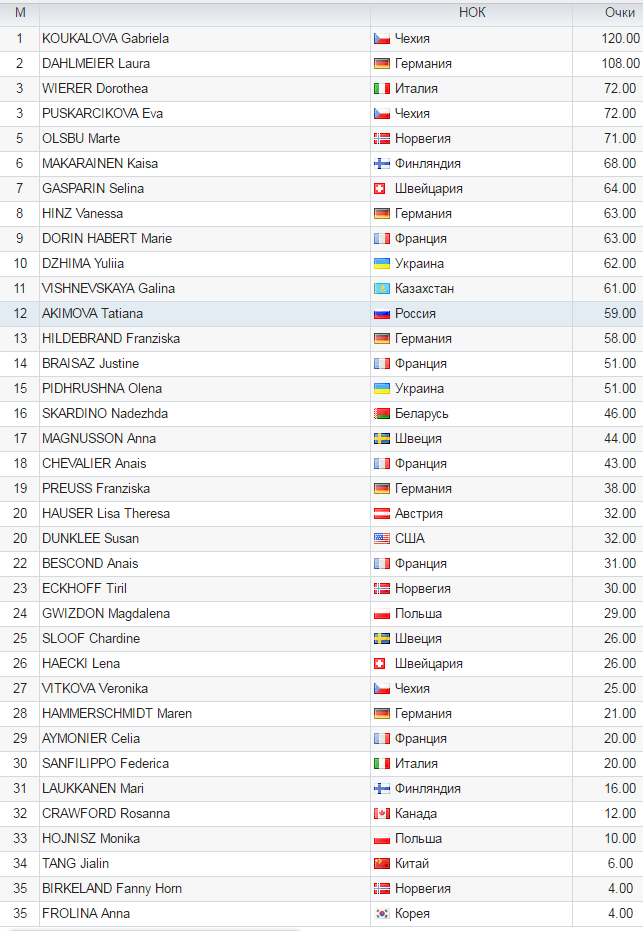Image resolution: width=643 pixels, height=931 pixels.
Task: Click the Finnish flag in MAKARAINEN Kaisa row
Action: coord(382,163)
